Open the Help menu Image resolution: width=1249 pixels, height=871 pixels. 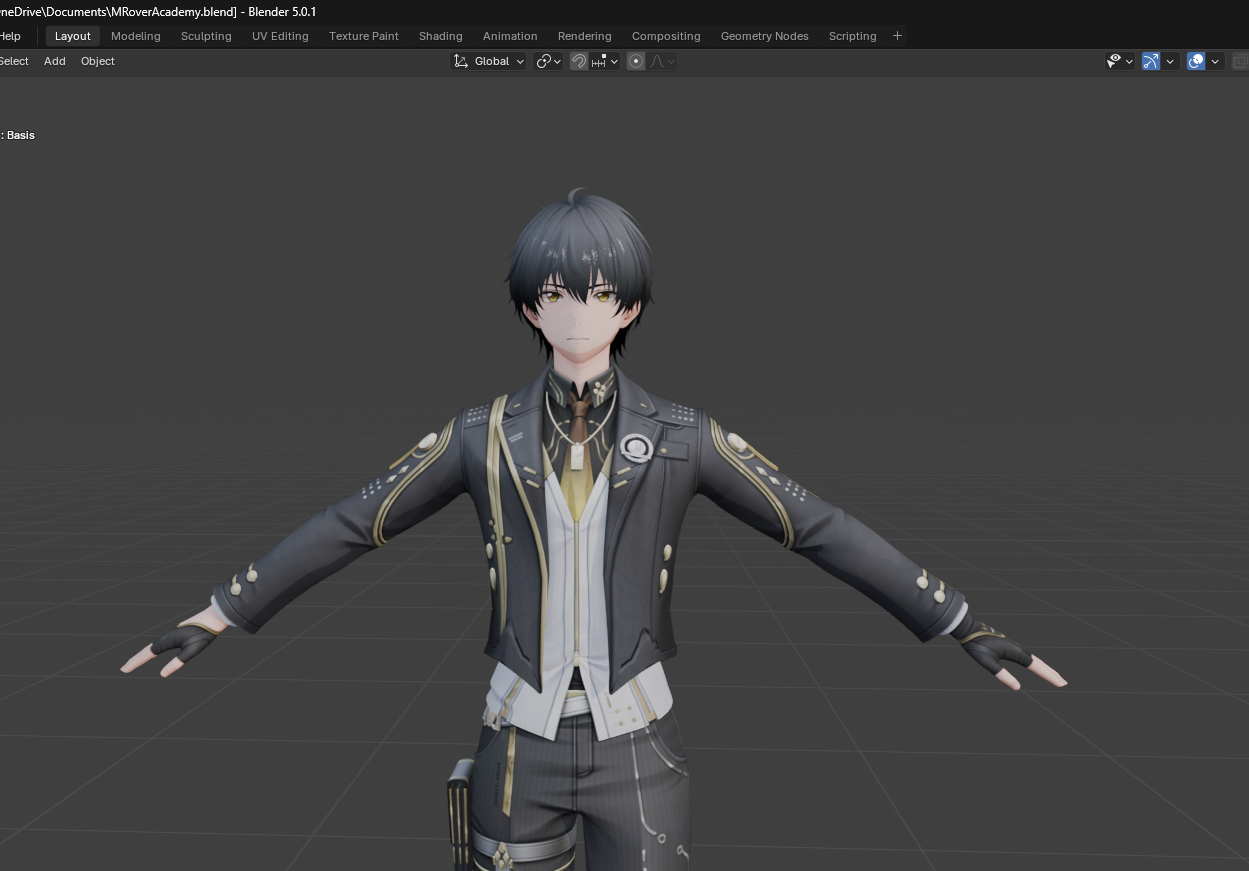10,36
